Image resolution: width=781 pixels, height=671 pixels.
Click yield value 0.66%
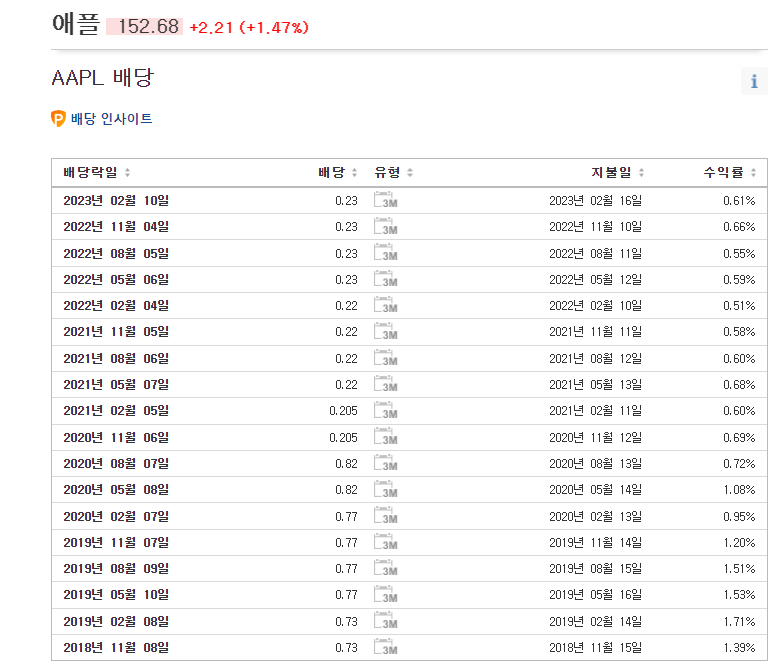(739, 227)
